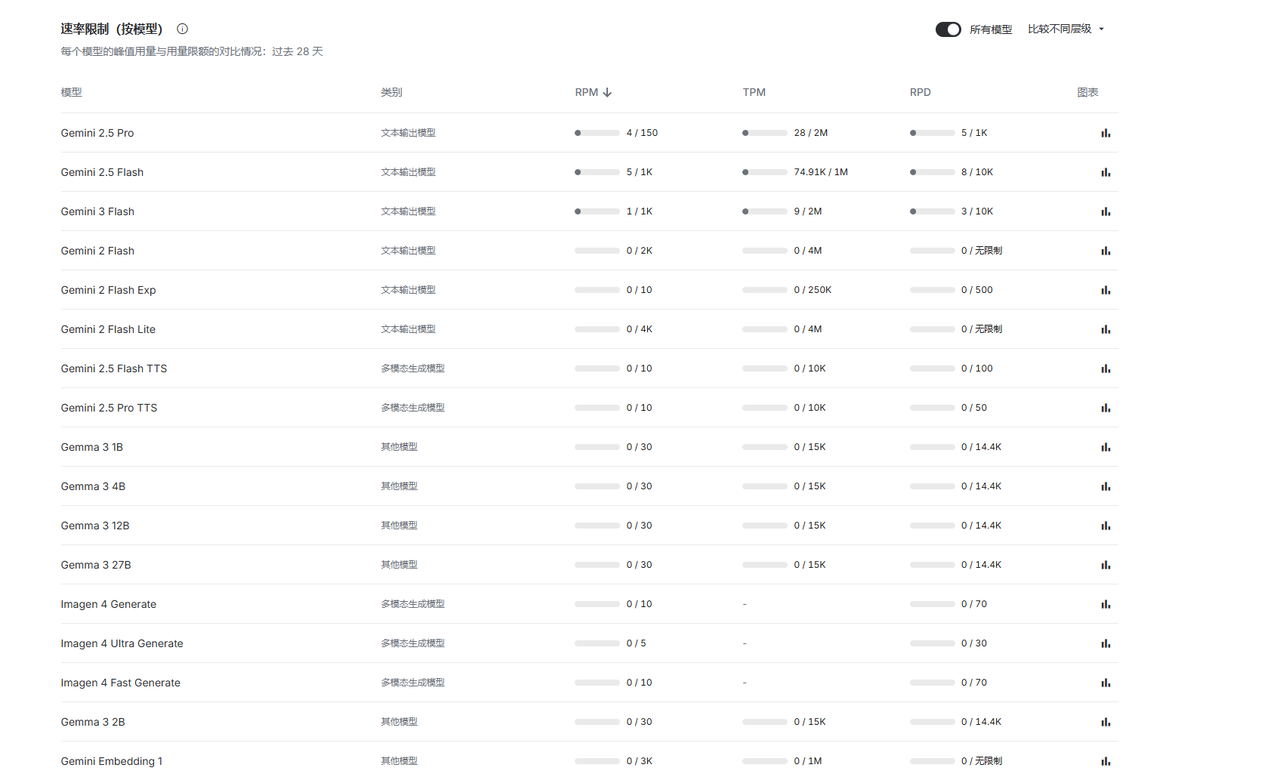Viewport: 1280px width, 774px height.
Task: View the chart for Gemini 2 Flash Lite
Action: coord(1105,329)
